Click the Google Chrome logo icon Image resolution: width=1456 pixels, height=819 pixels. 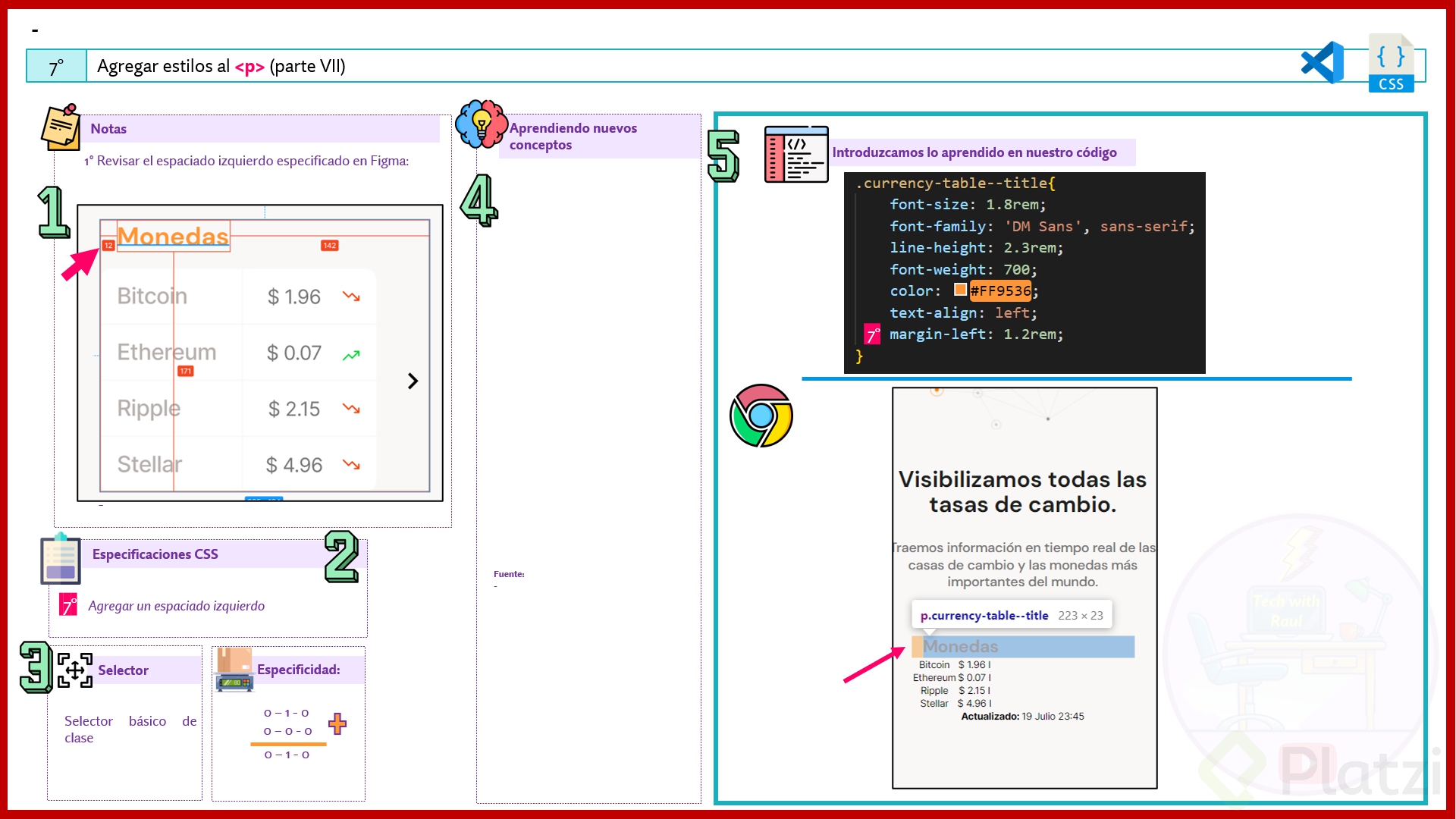pos(761,416)
